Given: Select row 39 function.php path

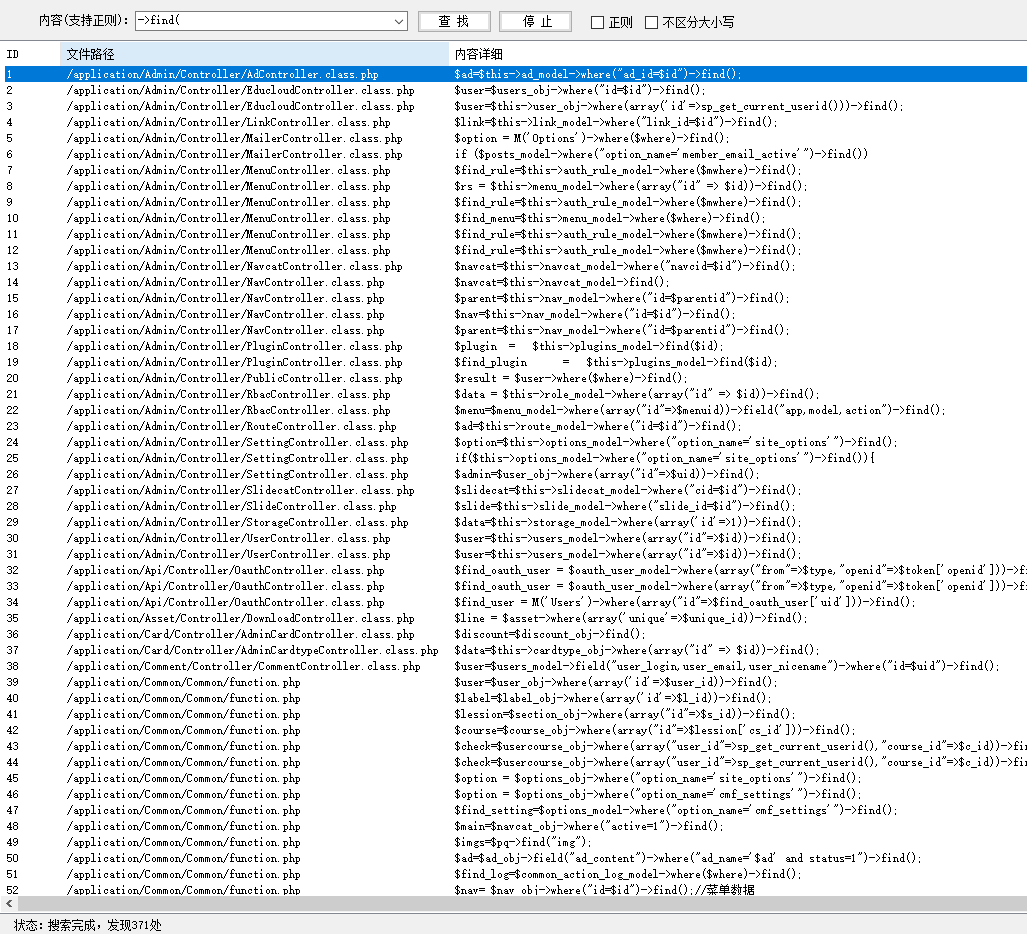Looking at the screenshot, I should click(183, 682).
